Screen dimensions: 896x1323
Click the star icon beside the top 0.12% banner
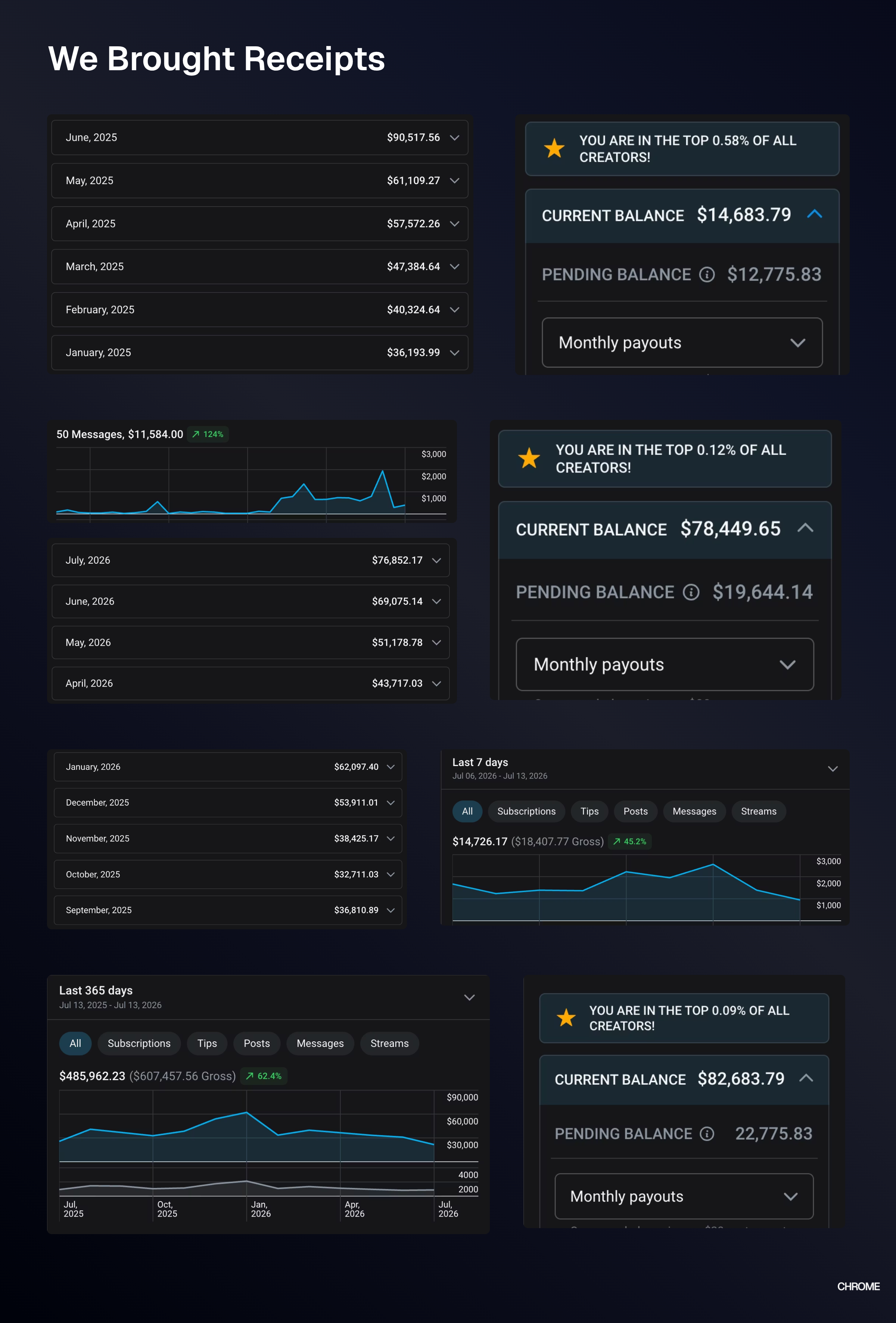pyautogui.click(x=529, y=458)
